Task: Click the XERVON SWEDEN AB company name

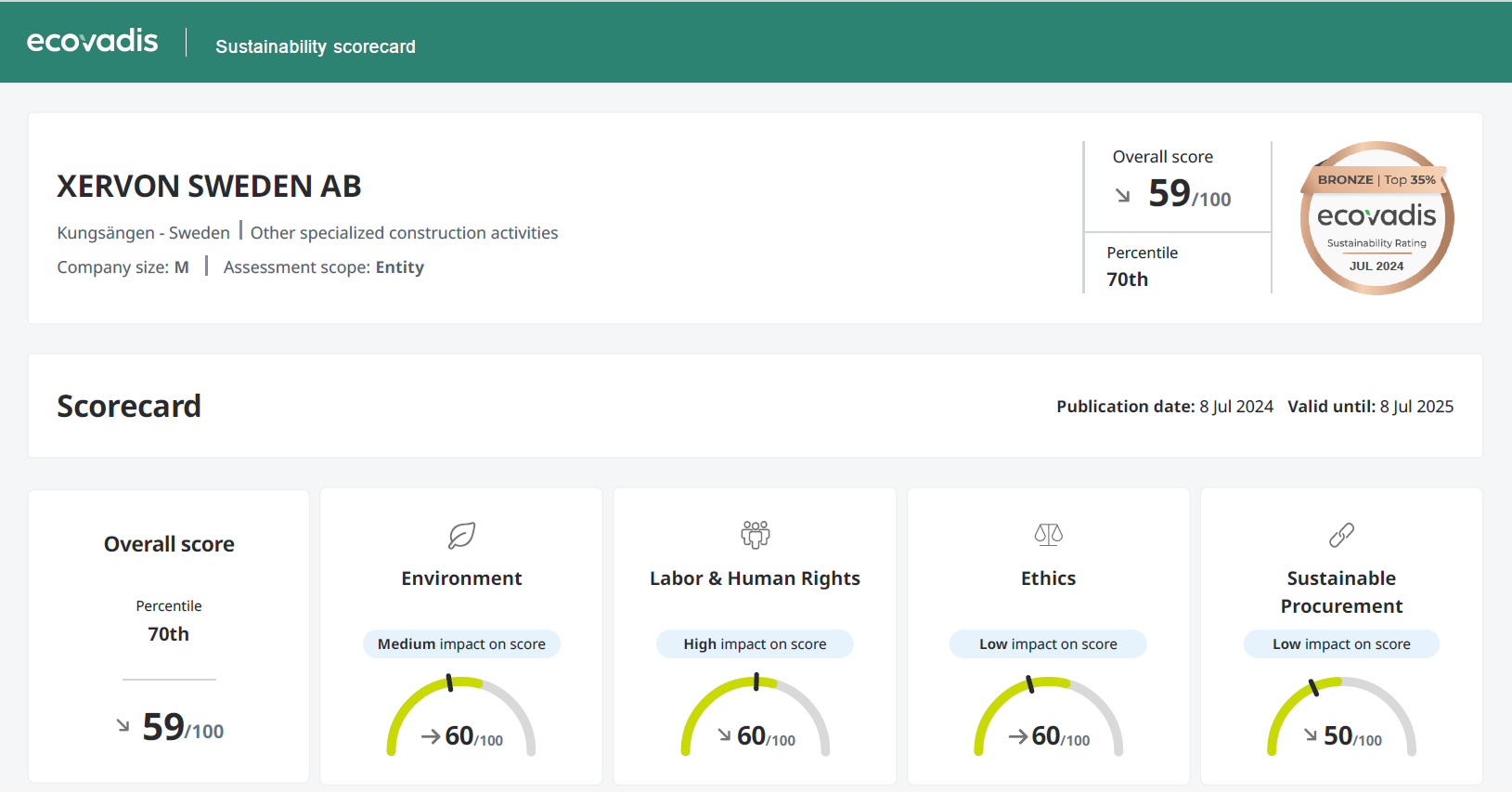Action: click(x=209, y=186)
